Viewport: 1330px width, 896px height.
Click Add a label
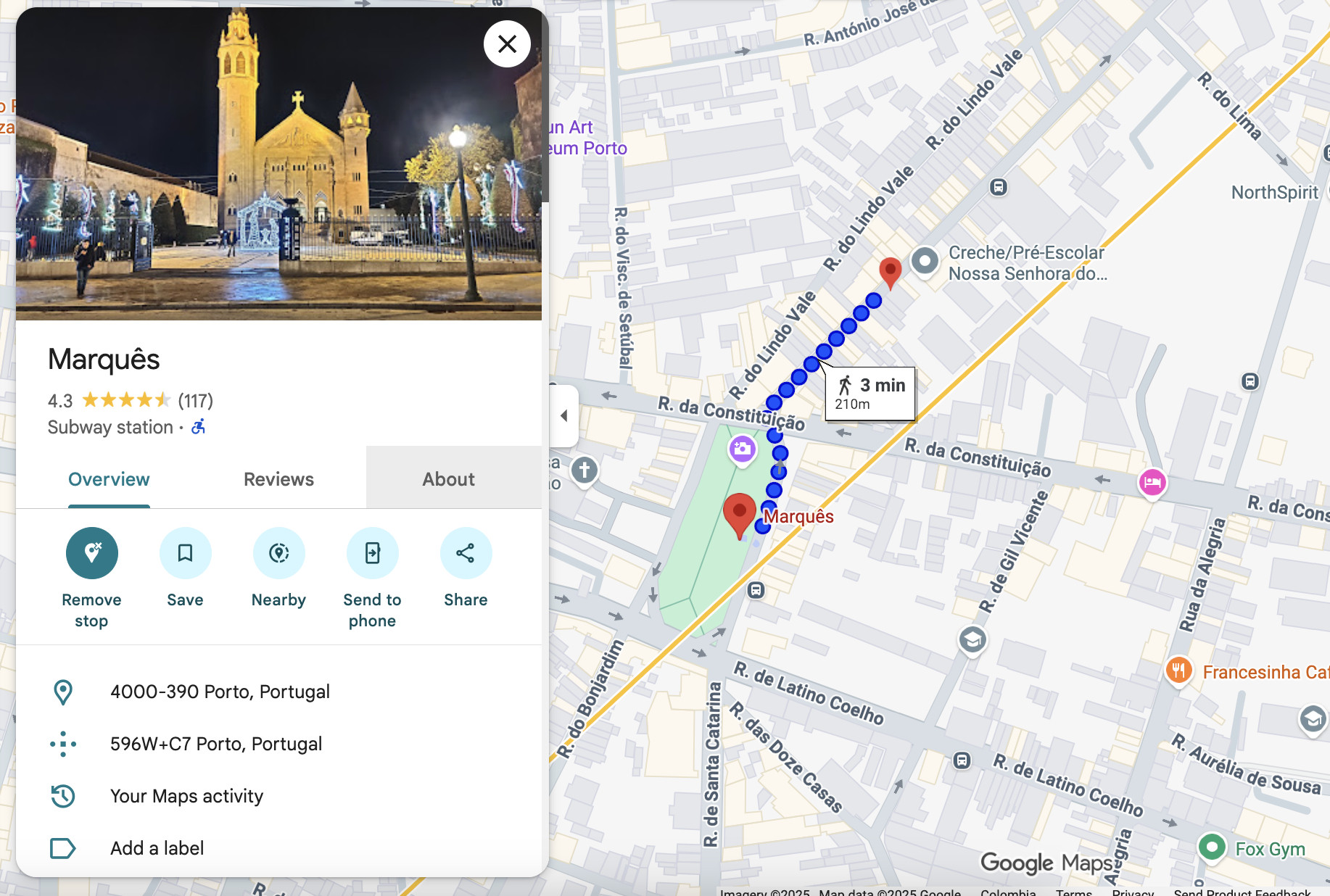pyautogui.click(x=157, y=848)
